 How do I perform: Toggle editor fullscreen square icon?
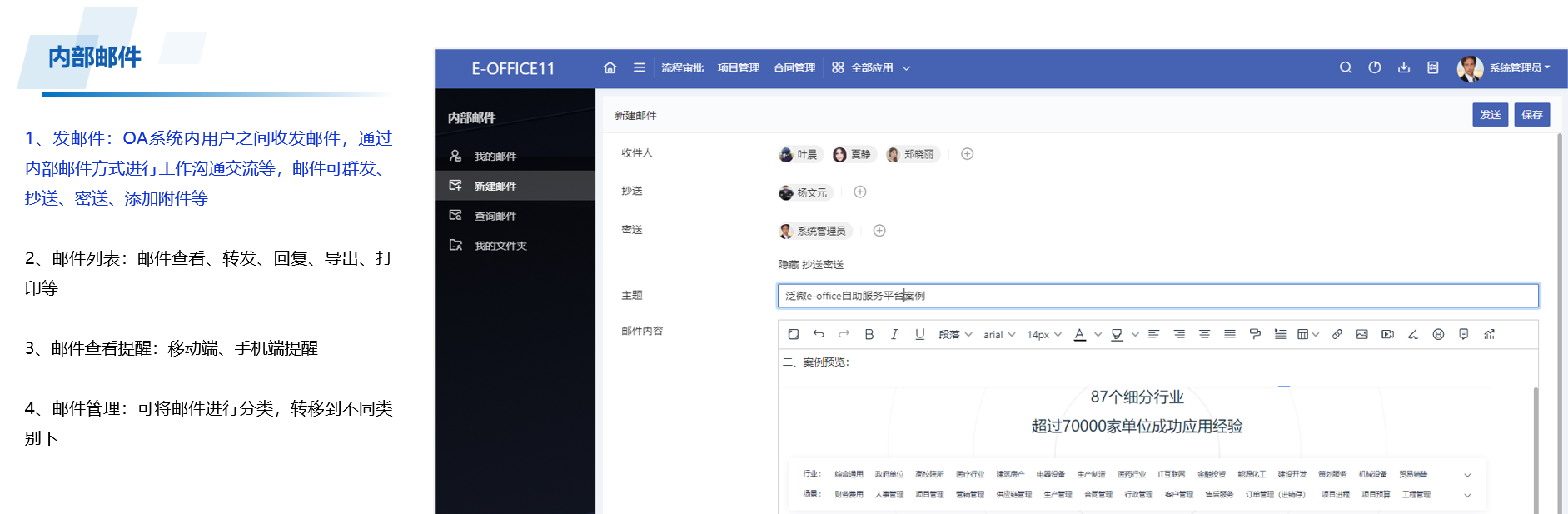(794, 334)
